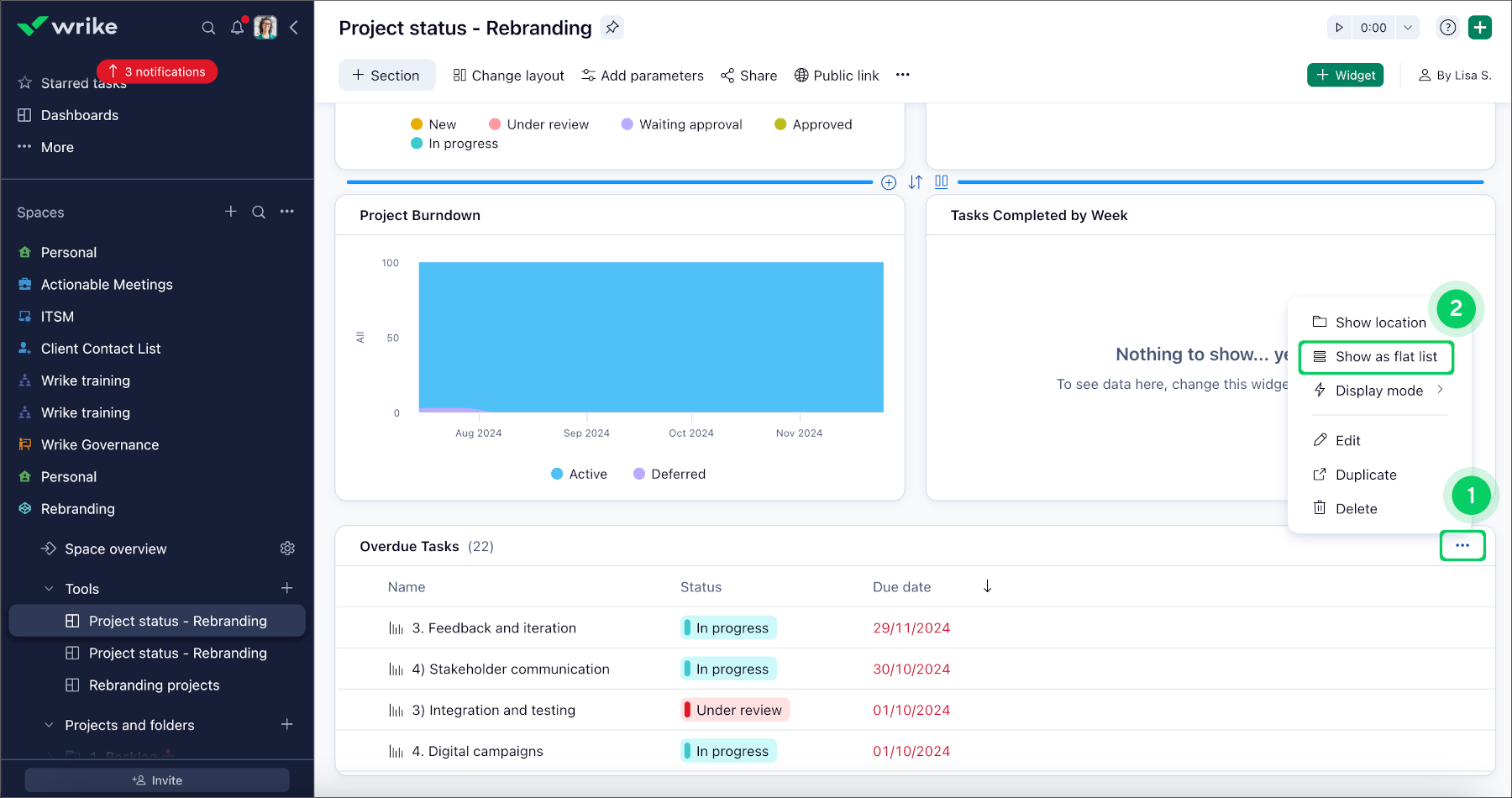Start the time tracker
The height and width of the screenshot is (798, 1512).
click(1339, 27)
